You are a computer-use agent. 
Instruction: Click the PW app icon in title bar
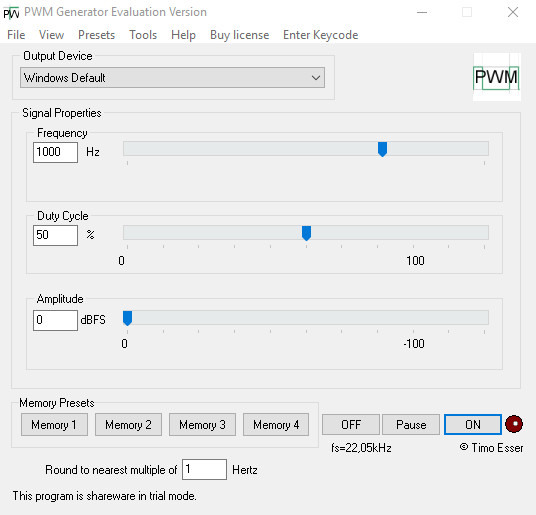tap(11, 13)
